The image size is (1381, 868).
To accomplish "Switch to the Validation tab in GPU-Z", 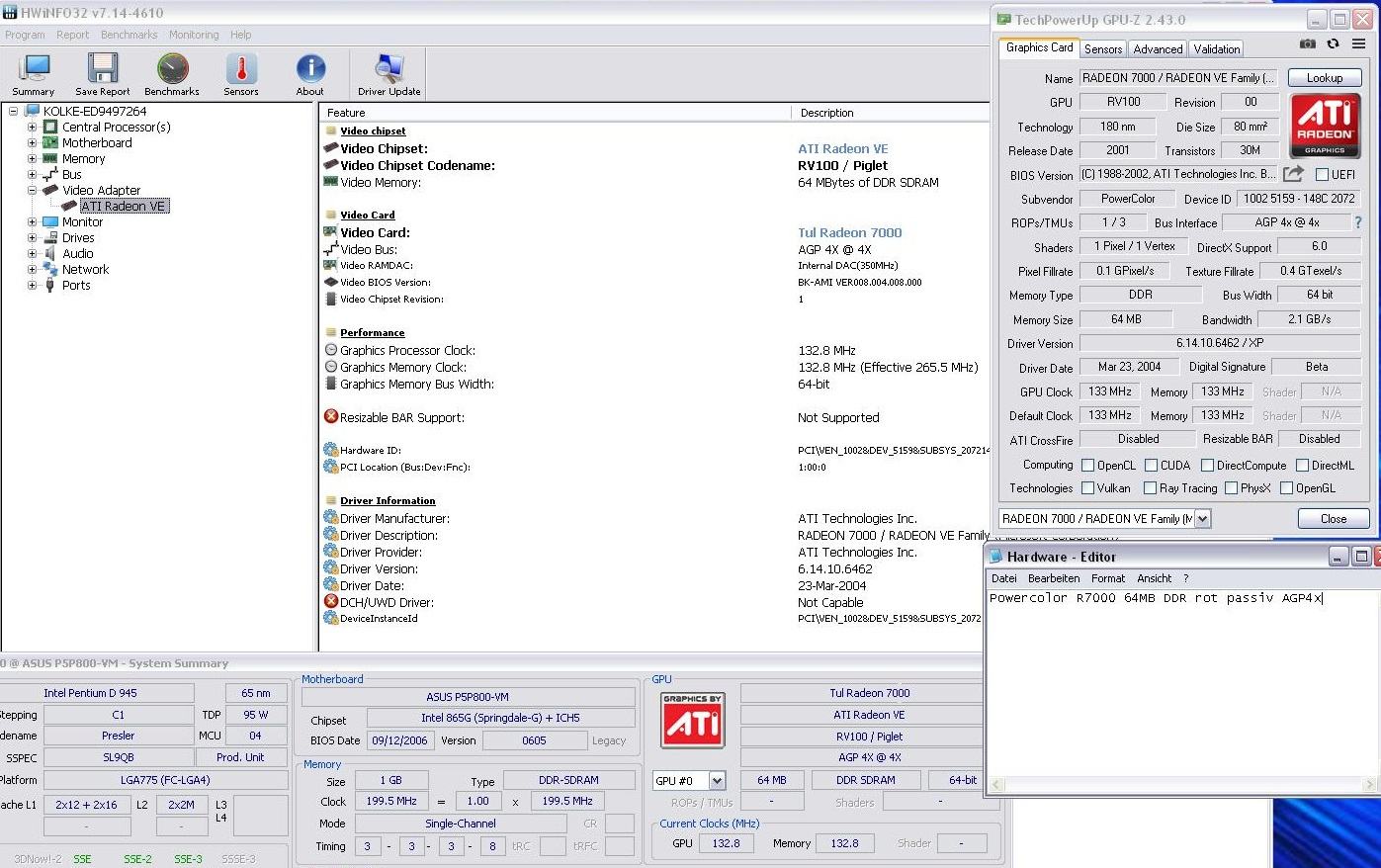I will pos(1217,48).
